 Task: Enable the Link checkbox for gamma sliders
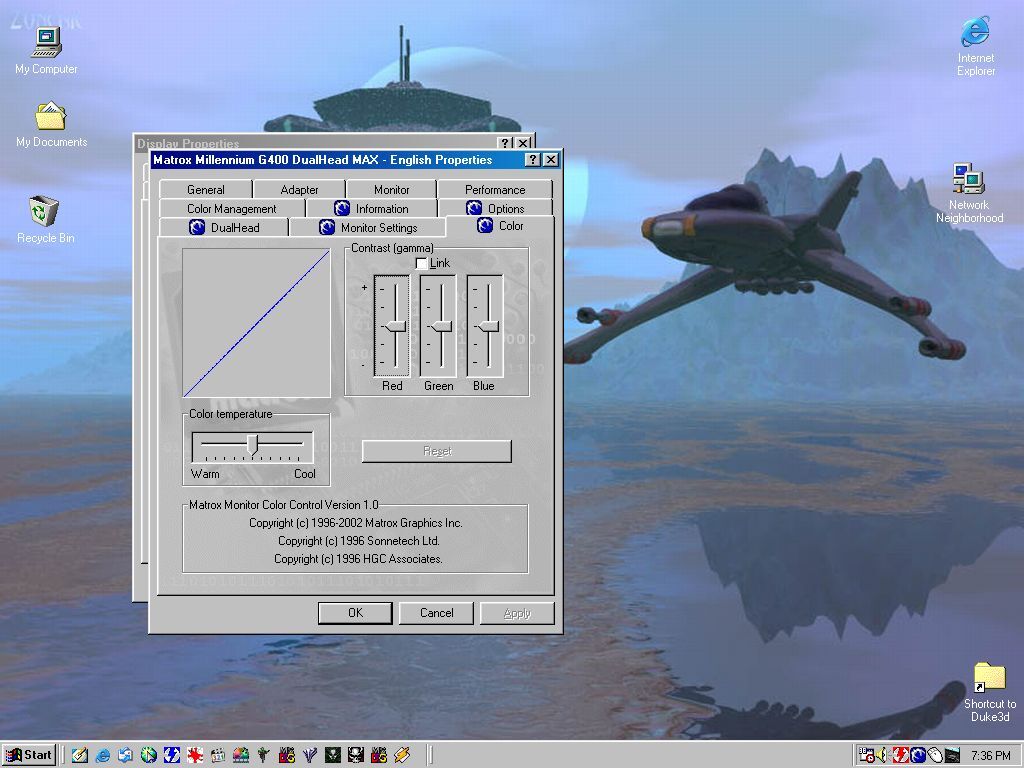pos(421,263)
